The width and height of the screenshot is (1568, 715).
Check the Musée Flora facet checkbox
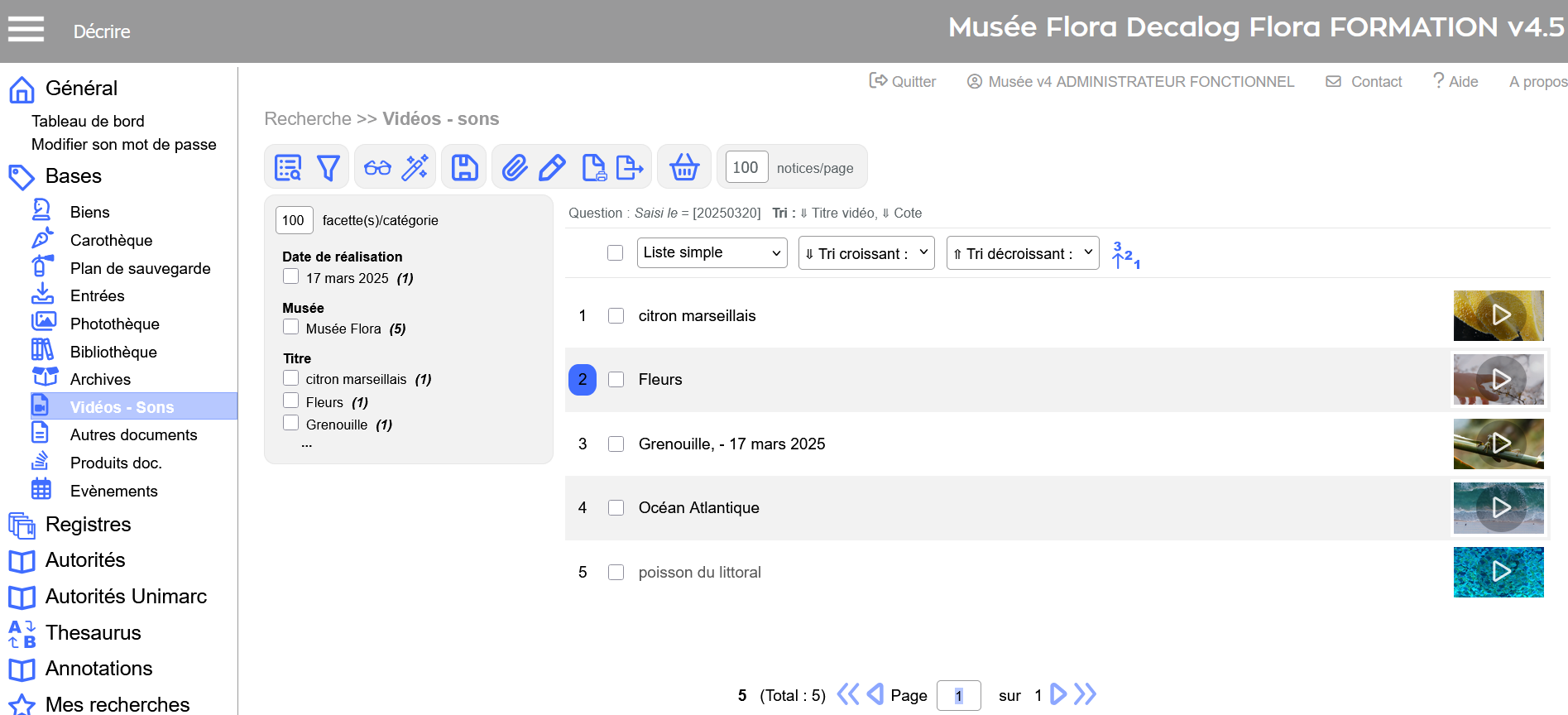tap(291, 327)
